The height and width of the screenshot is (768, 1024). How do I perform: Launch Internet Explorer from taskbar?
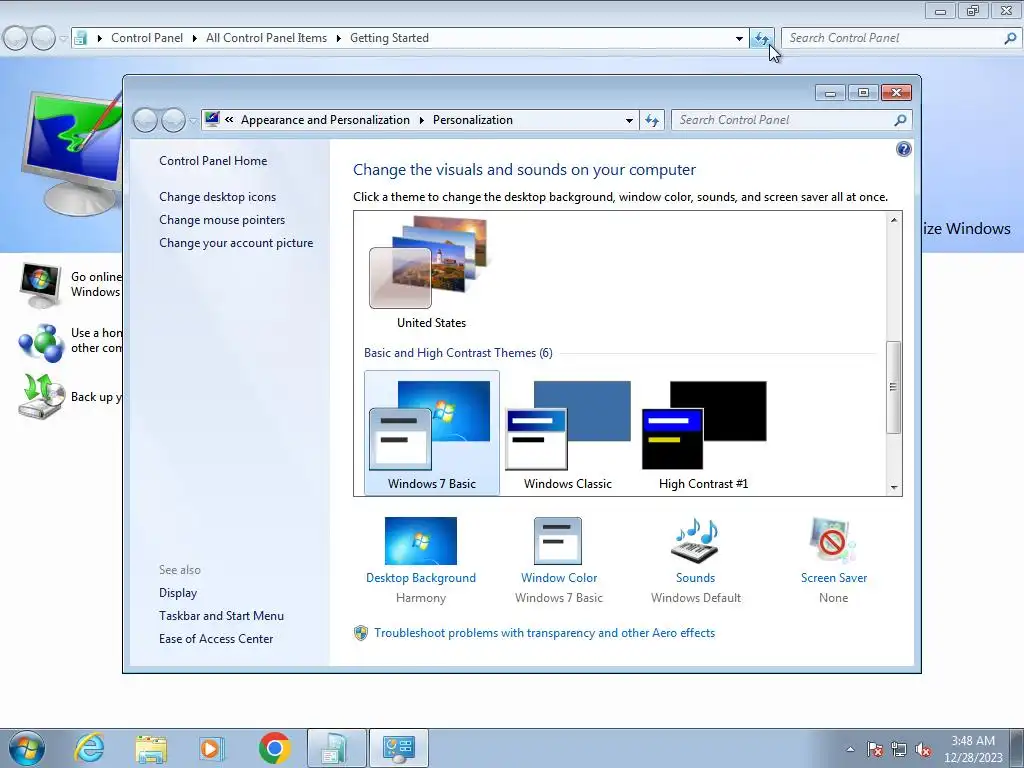tap(89, 748)
